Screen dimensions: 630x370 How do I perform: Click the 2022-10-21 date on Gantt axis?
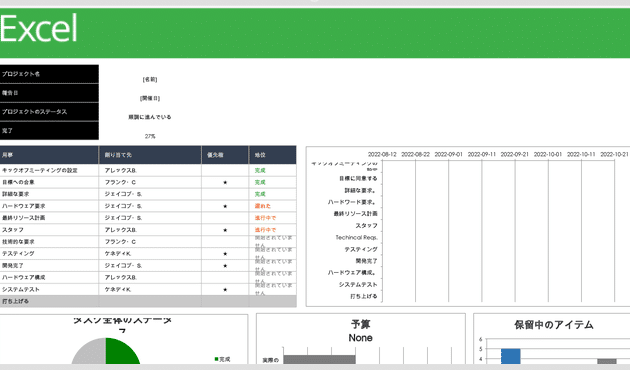tap(614, 154)
